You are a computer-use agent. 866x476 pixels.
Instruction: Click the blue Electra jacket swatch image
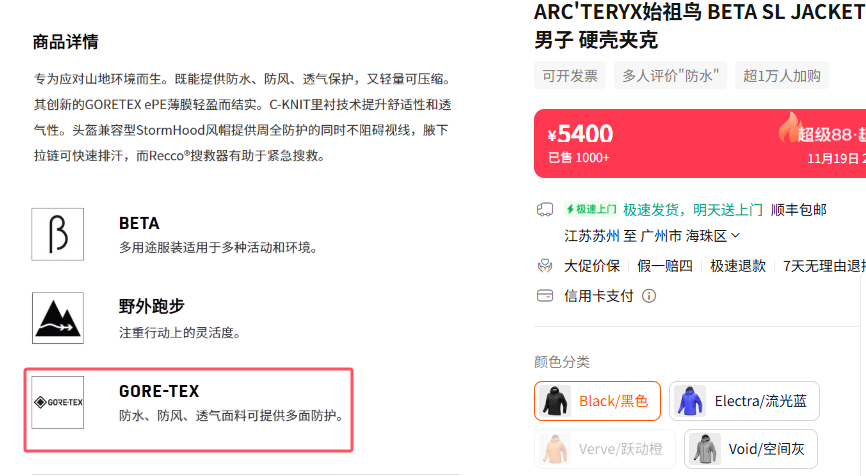click(690, 401)
